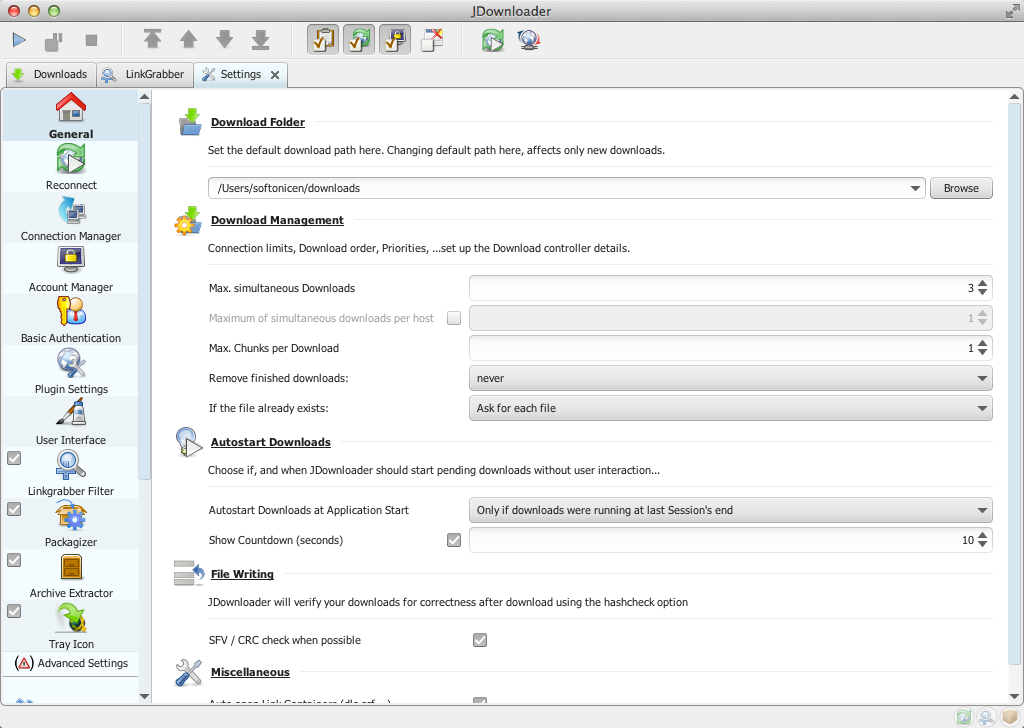The width and height of the screenshot is (1024, 728).
Task: Open Advanced Settings
Action: [71, 663]
